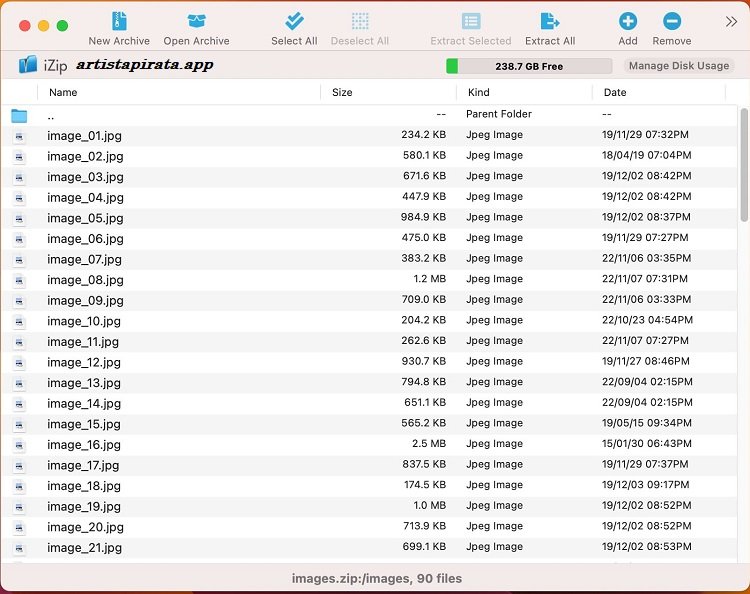Sort by the Kind column header

click(478, 92)
